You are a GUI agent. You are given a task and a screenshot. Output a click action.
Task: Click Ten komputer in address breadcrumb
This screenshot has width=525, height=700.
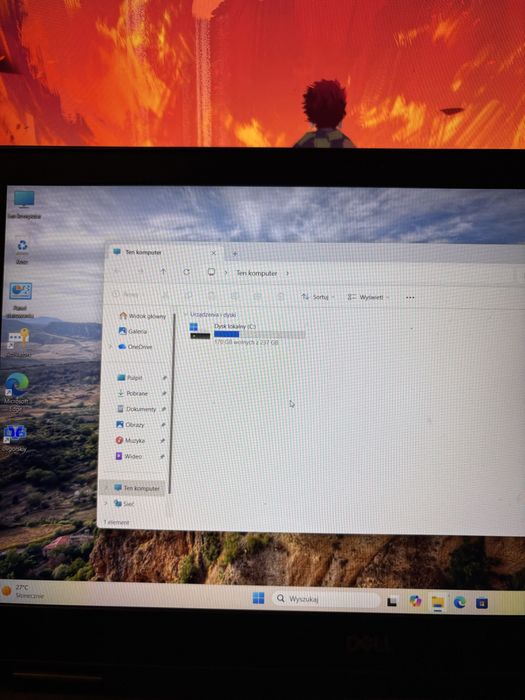(257, 273)
